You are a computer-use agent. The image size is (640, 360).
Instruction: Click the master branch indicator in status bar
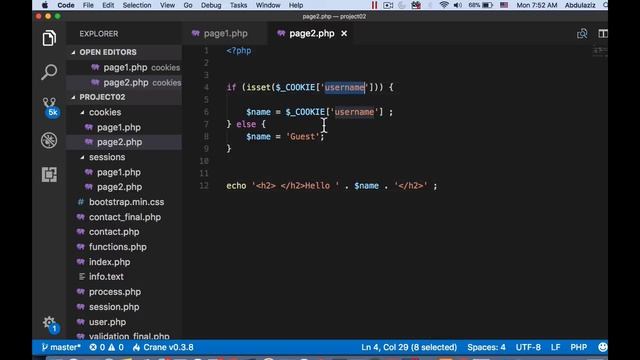61,347
